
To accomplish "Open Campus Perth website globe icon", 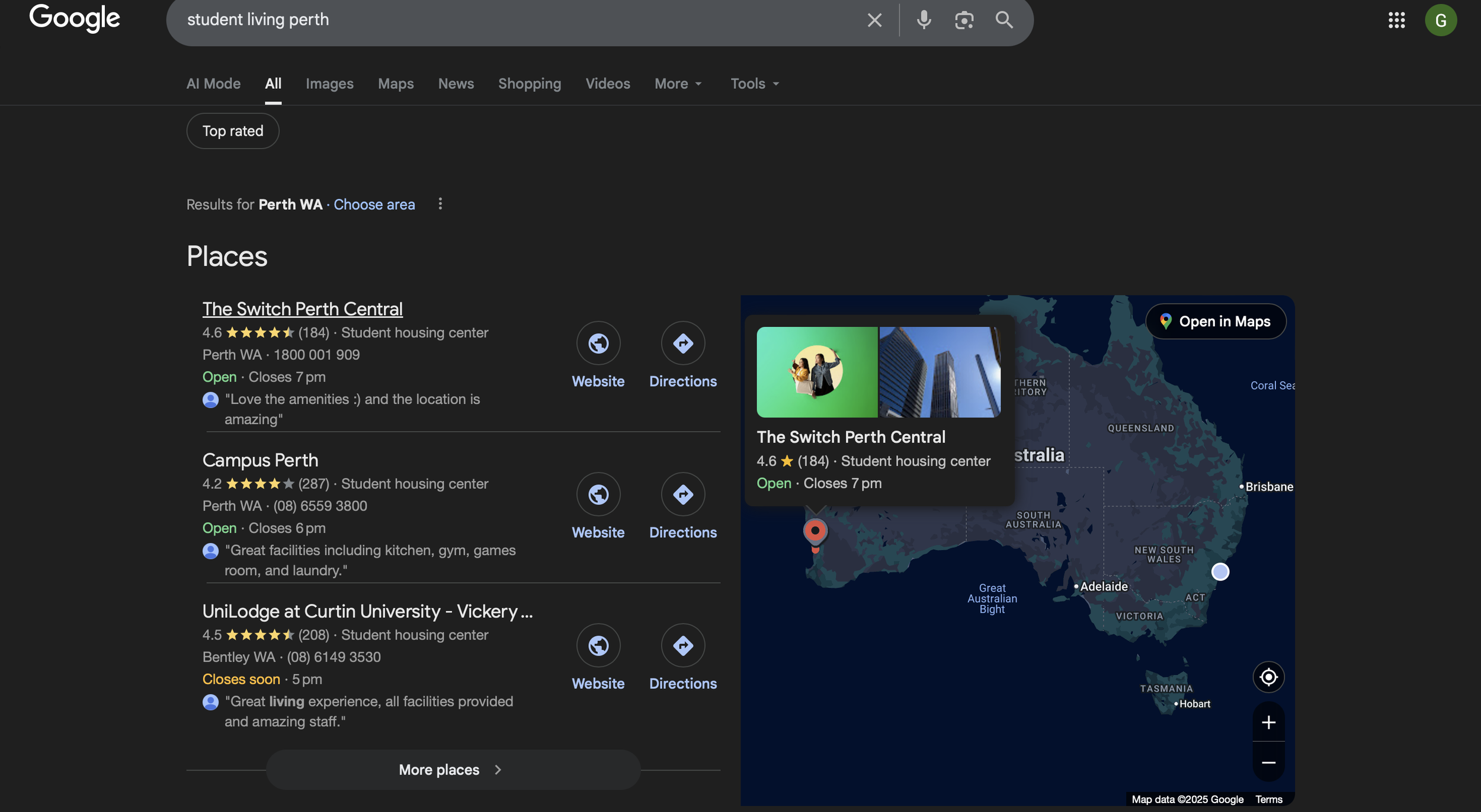I will point(598,494).
